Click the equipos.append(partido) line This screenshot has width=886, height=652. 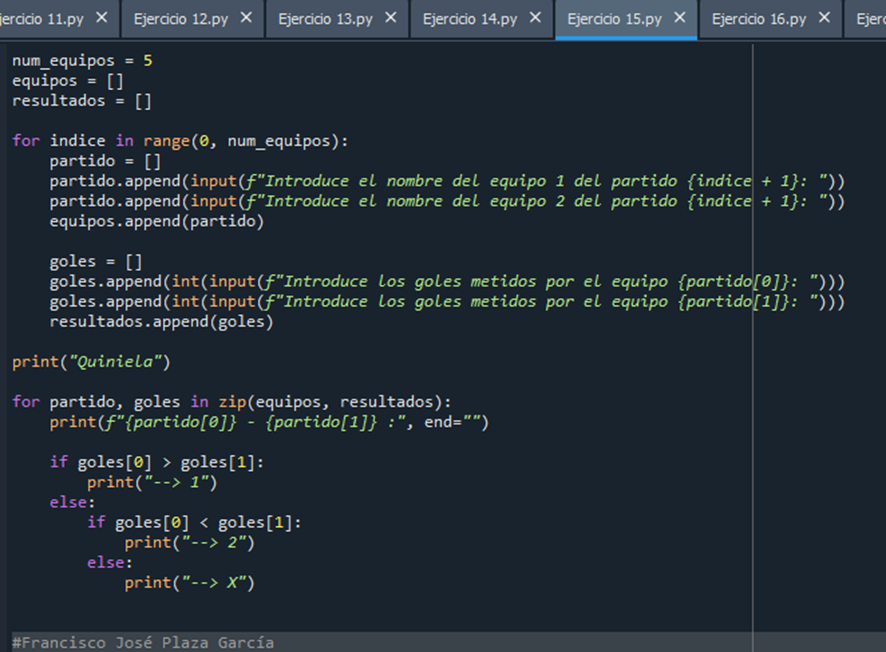(x=157, y=221)
